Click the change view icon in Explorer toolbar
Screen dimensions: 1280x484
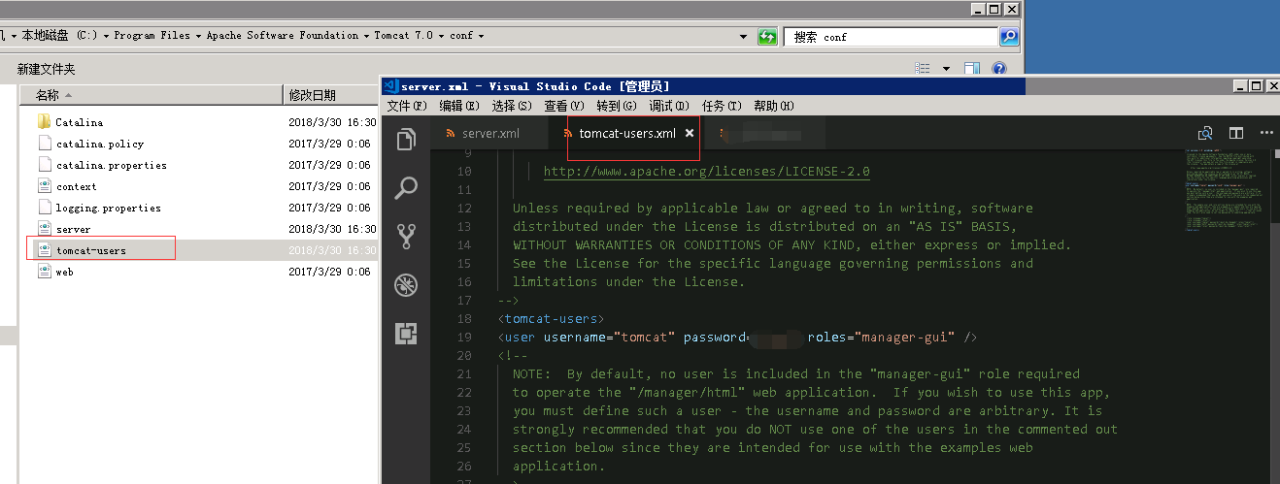[924, 69]
